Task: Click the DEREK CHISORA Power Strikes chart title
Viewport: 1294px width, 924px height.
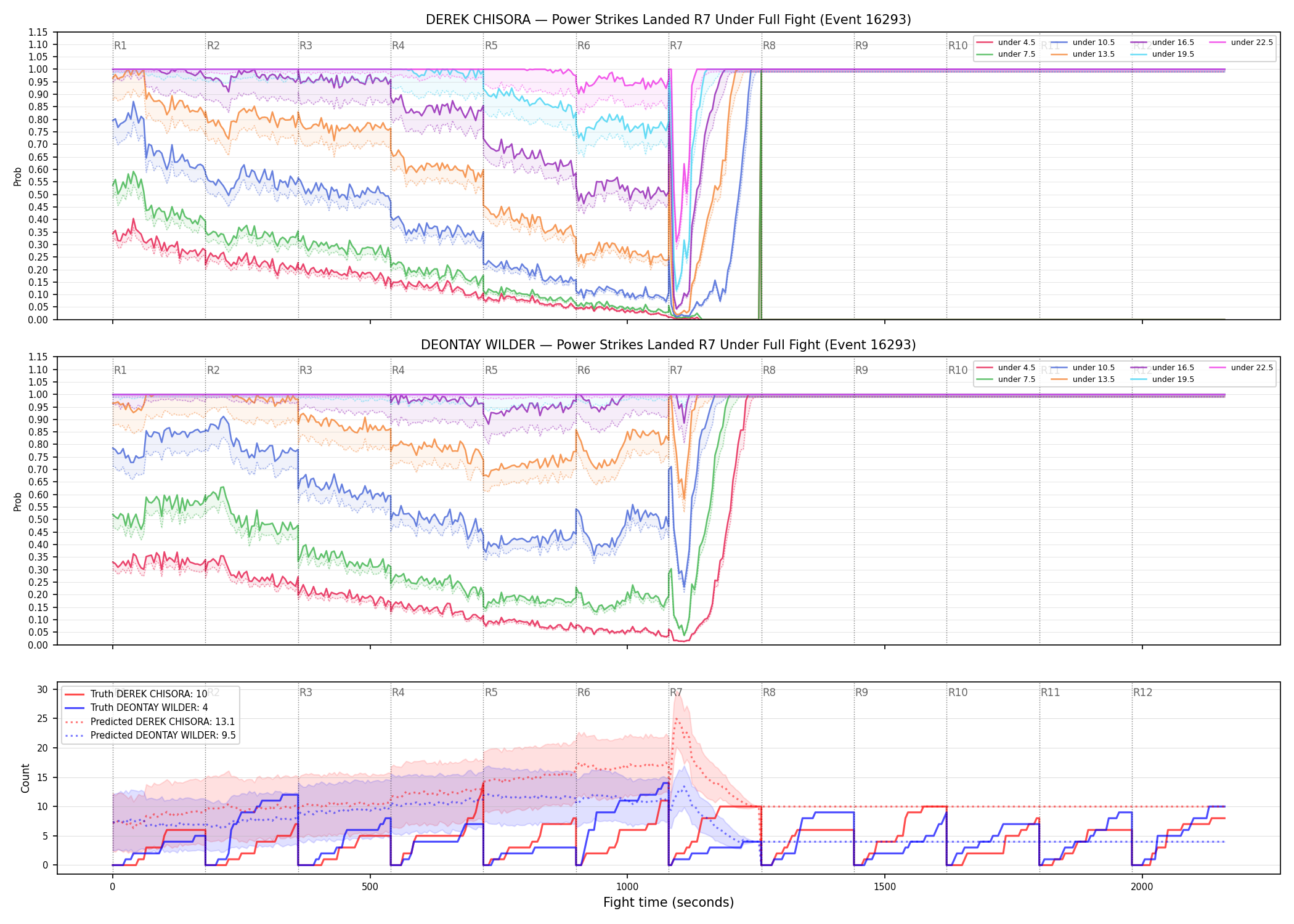Action: pos(669,20)
